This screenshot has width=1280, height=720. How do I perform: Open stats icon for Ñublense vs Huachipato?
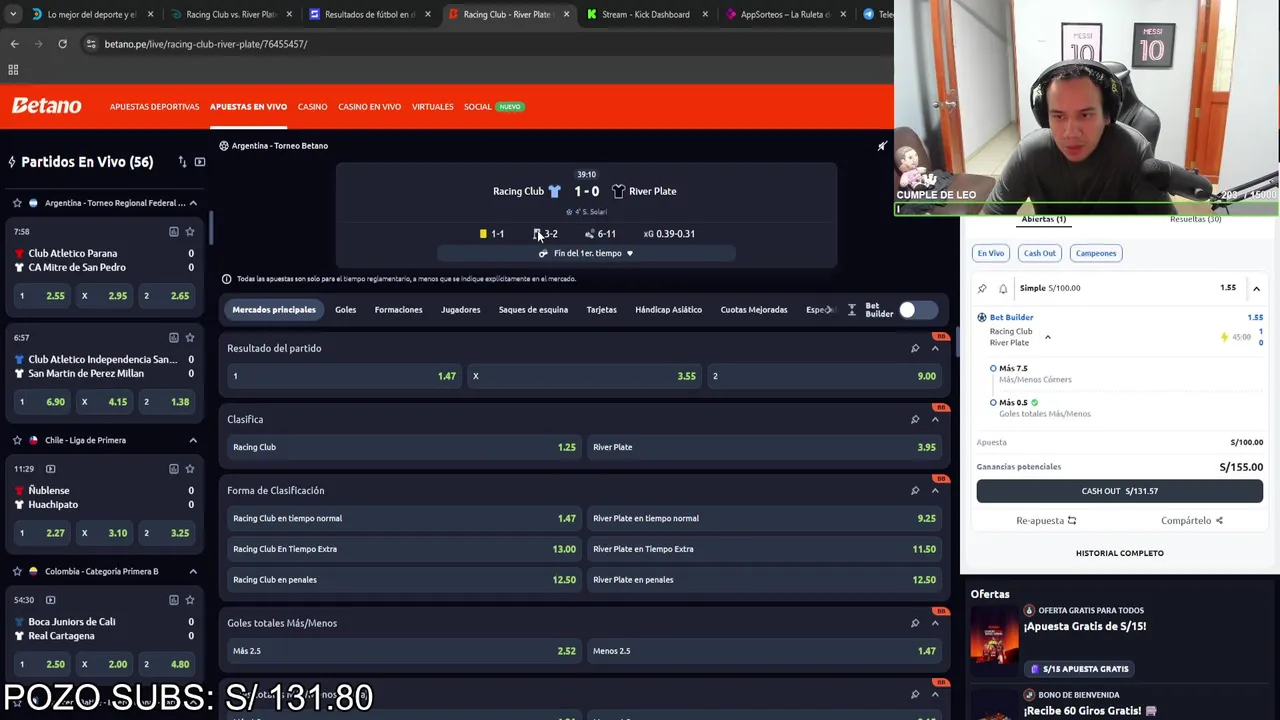point(173,469)
